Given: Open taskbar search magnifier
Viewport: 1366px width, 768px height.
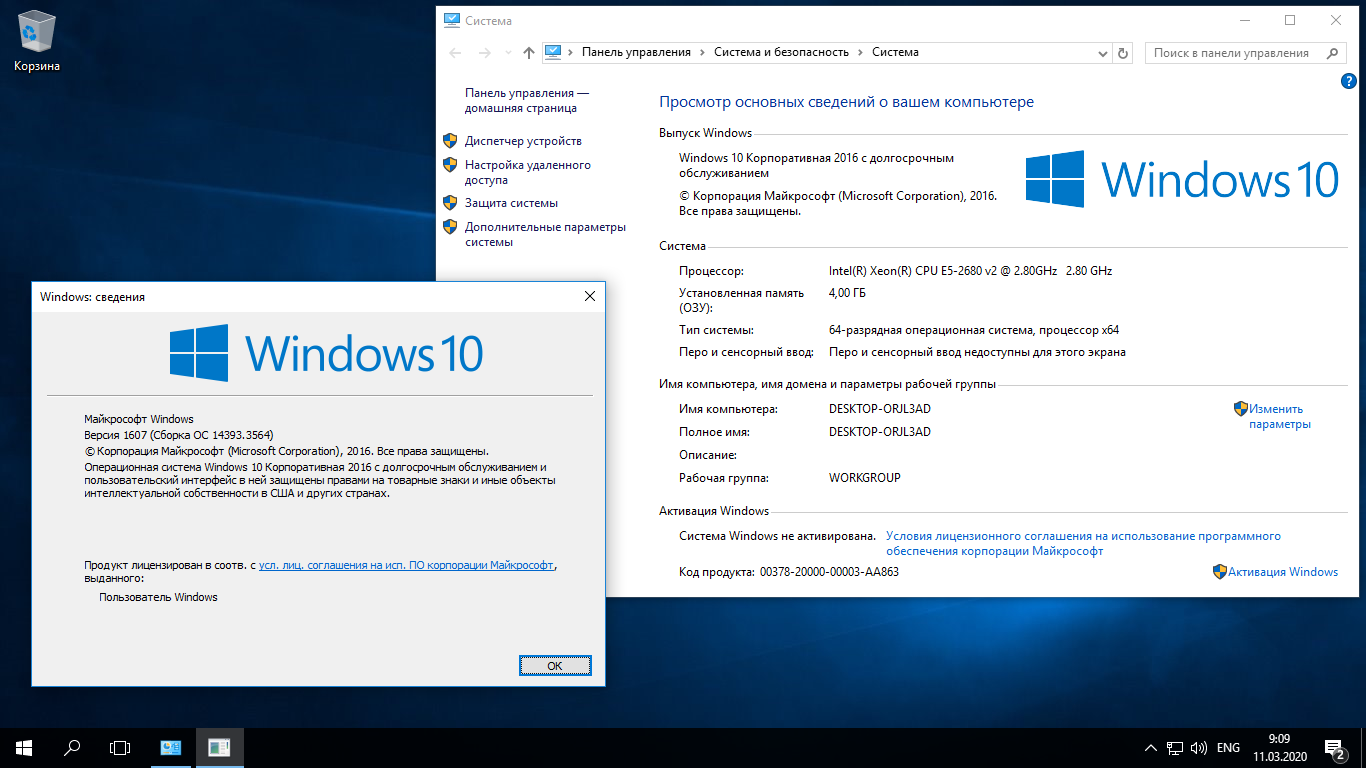Looking at the screenshot, I should point(72,747).
